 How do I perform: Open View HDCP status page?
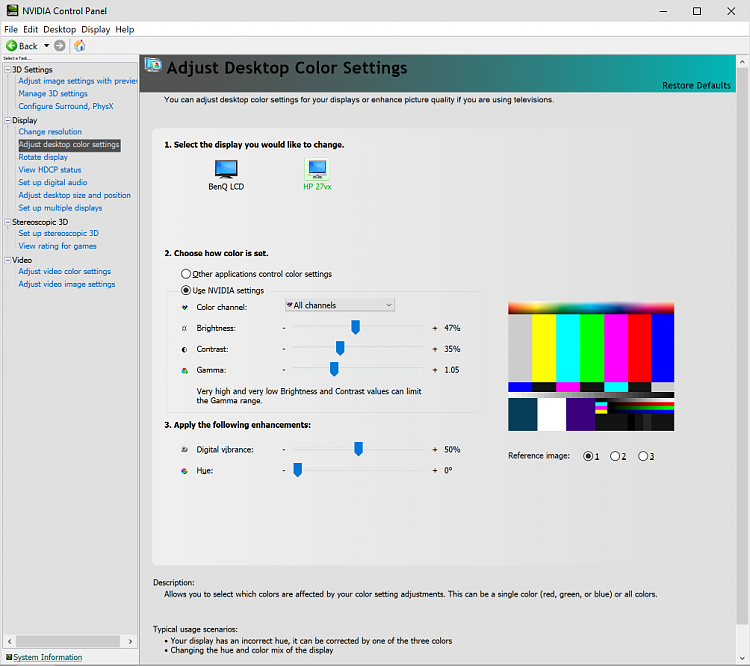(50, 170)
